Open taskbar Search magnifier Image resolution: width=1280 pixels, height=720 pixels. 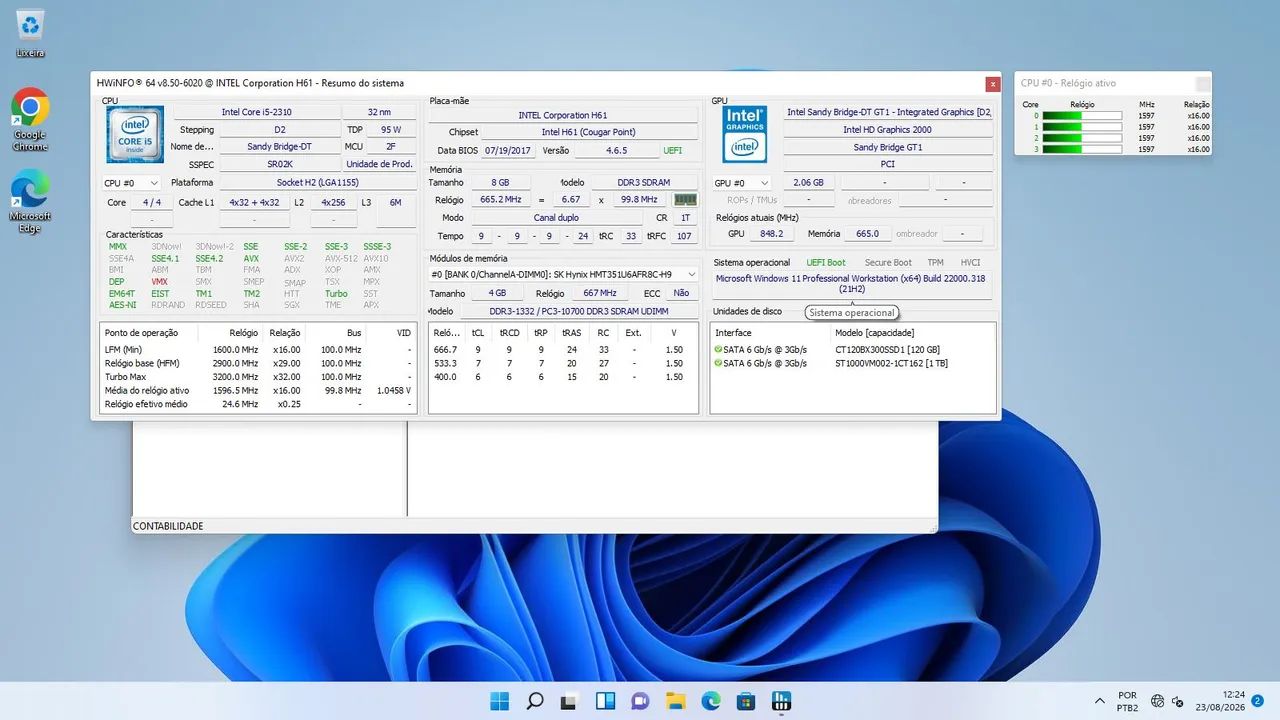[535, 701]
